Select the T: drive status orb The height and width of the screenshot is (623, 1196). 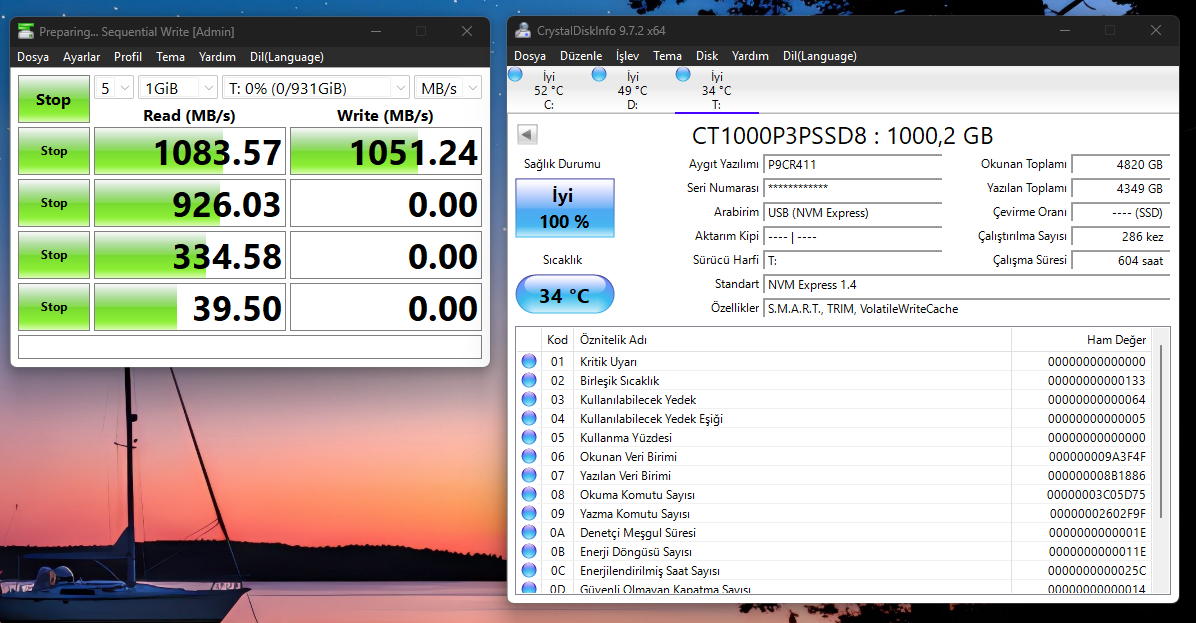[683, 74]
